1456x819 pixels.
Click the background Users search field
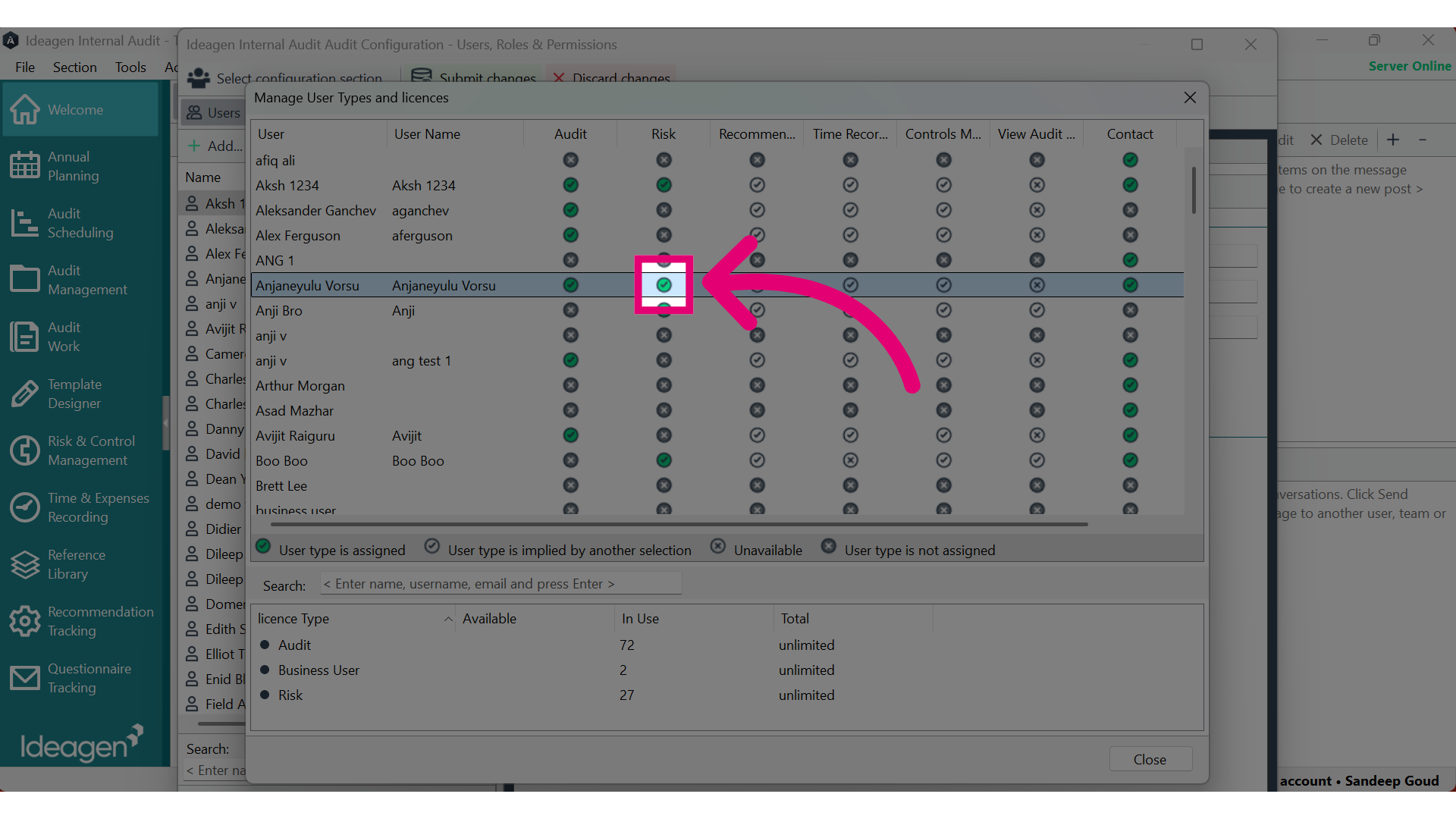[215, 770]
